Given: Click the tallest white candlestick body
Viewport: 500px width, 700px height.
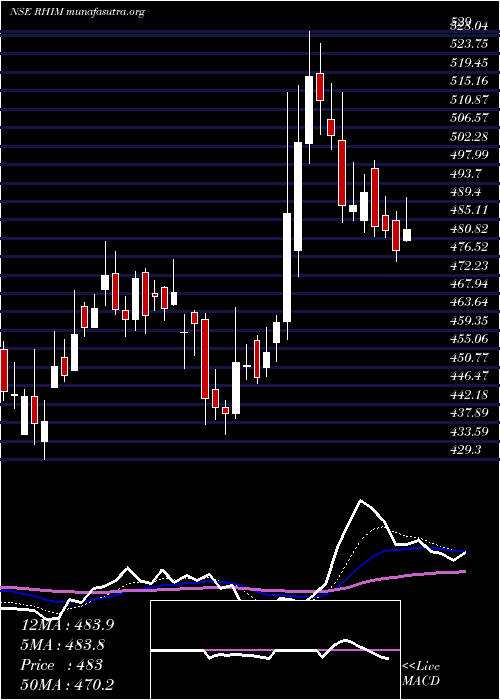Looking at the screenshot, I should [287, 267].
